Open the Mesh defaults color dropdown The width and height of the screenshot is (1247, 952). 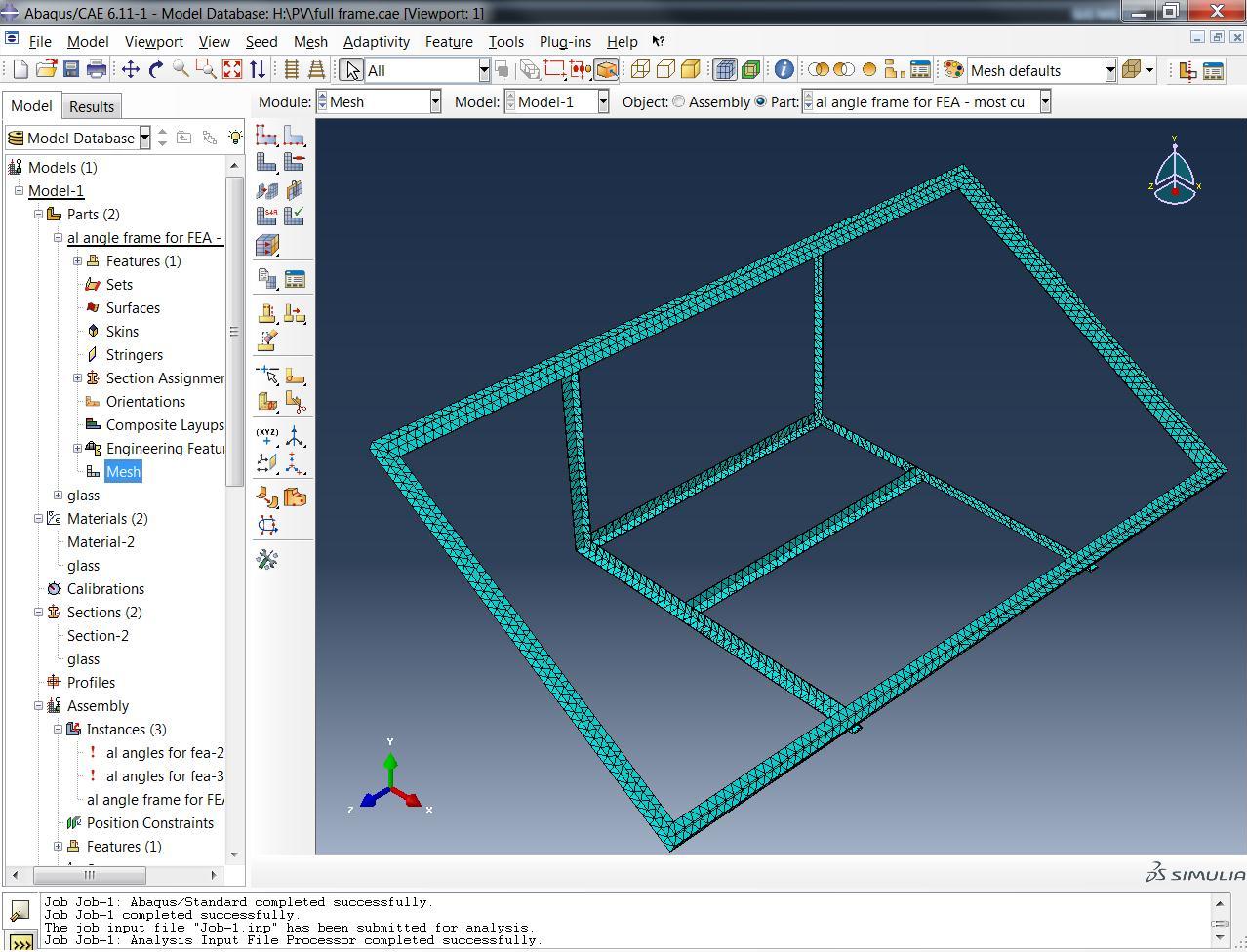click(x=1110, y=70)
